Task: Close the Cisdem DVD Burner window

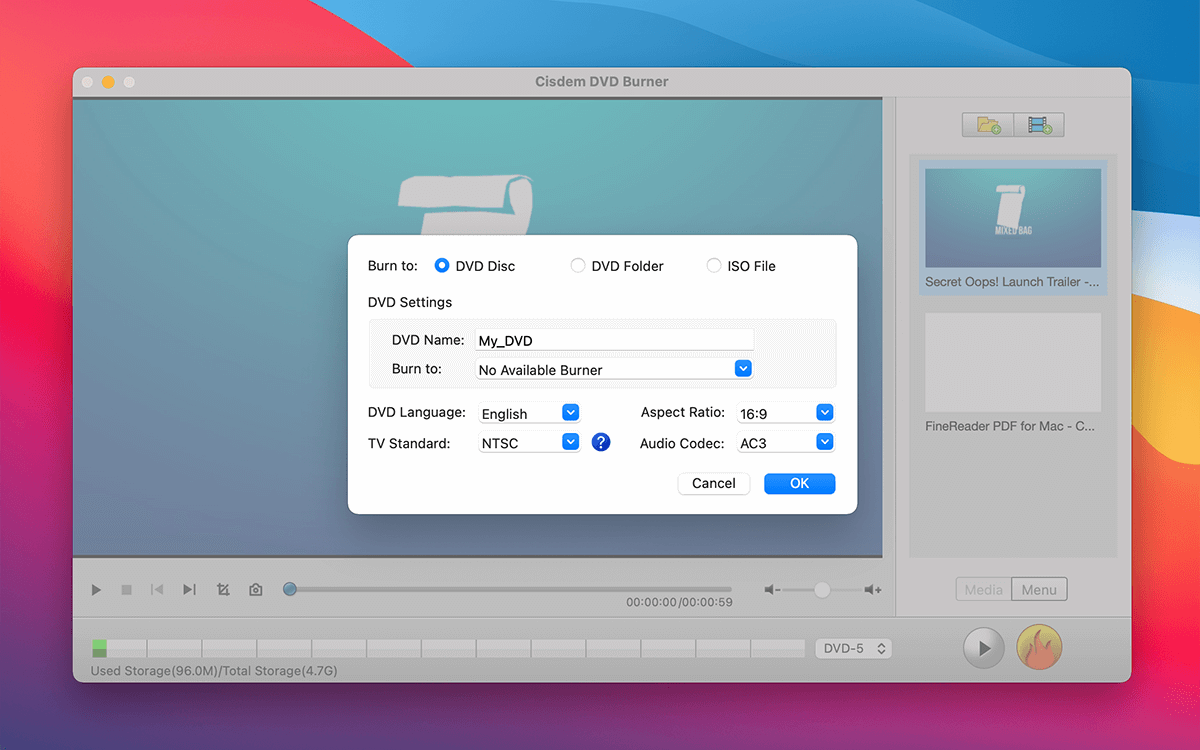Action: click(87, 82)
